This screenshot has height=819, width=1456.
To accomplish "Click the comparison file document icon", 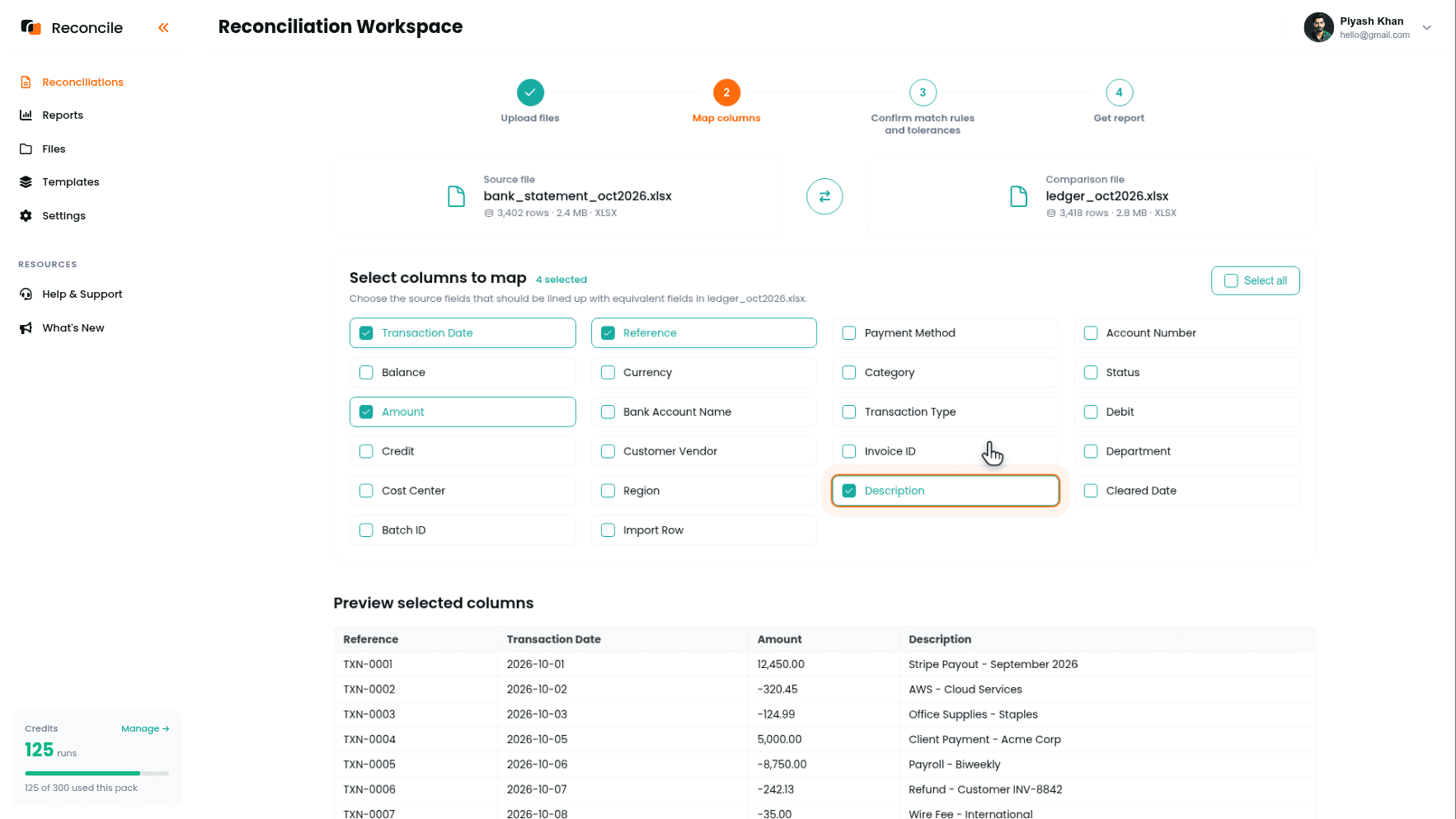I will point(1018,196).
